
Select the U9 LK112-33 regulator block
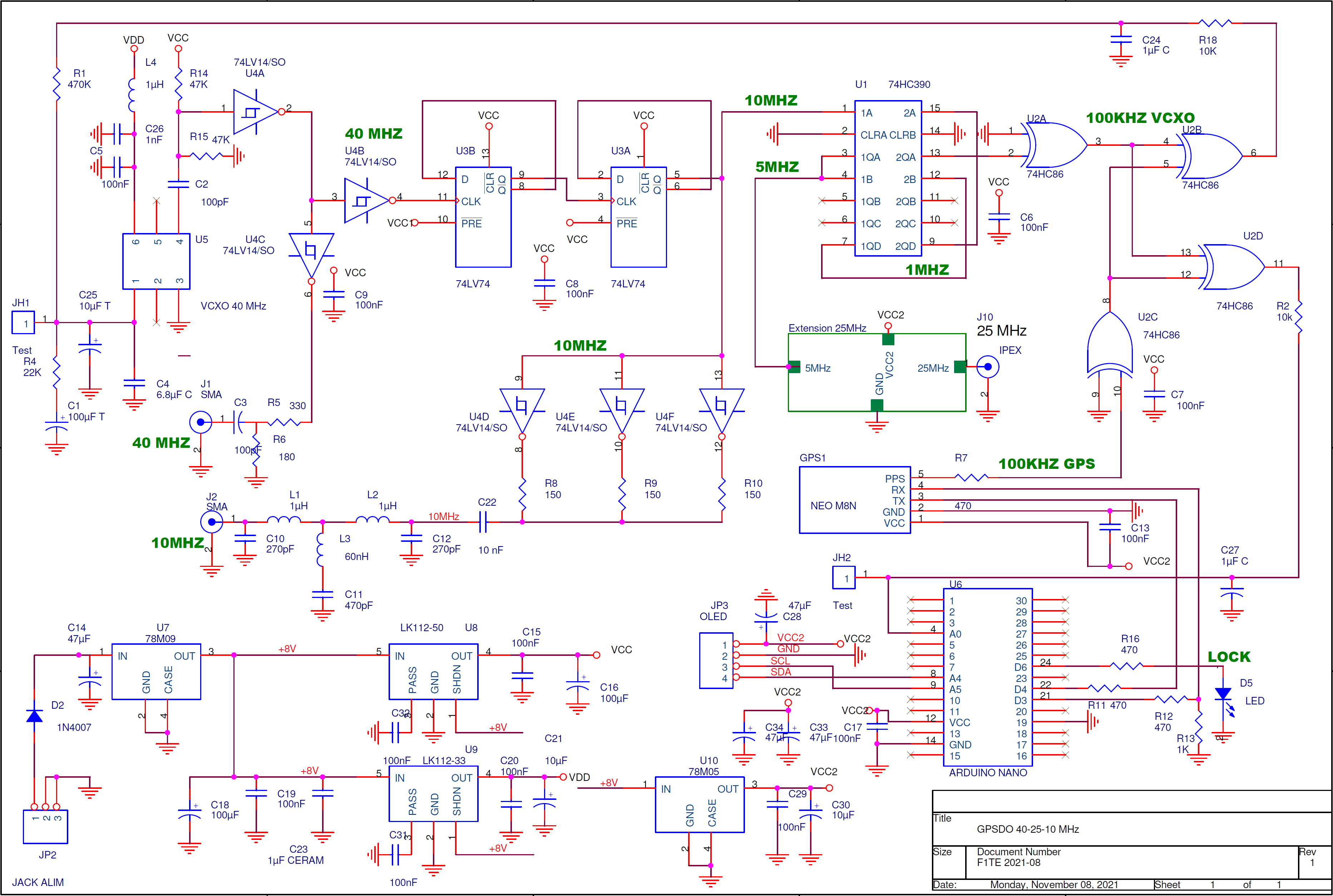point(434,794)
